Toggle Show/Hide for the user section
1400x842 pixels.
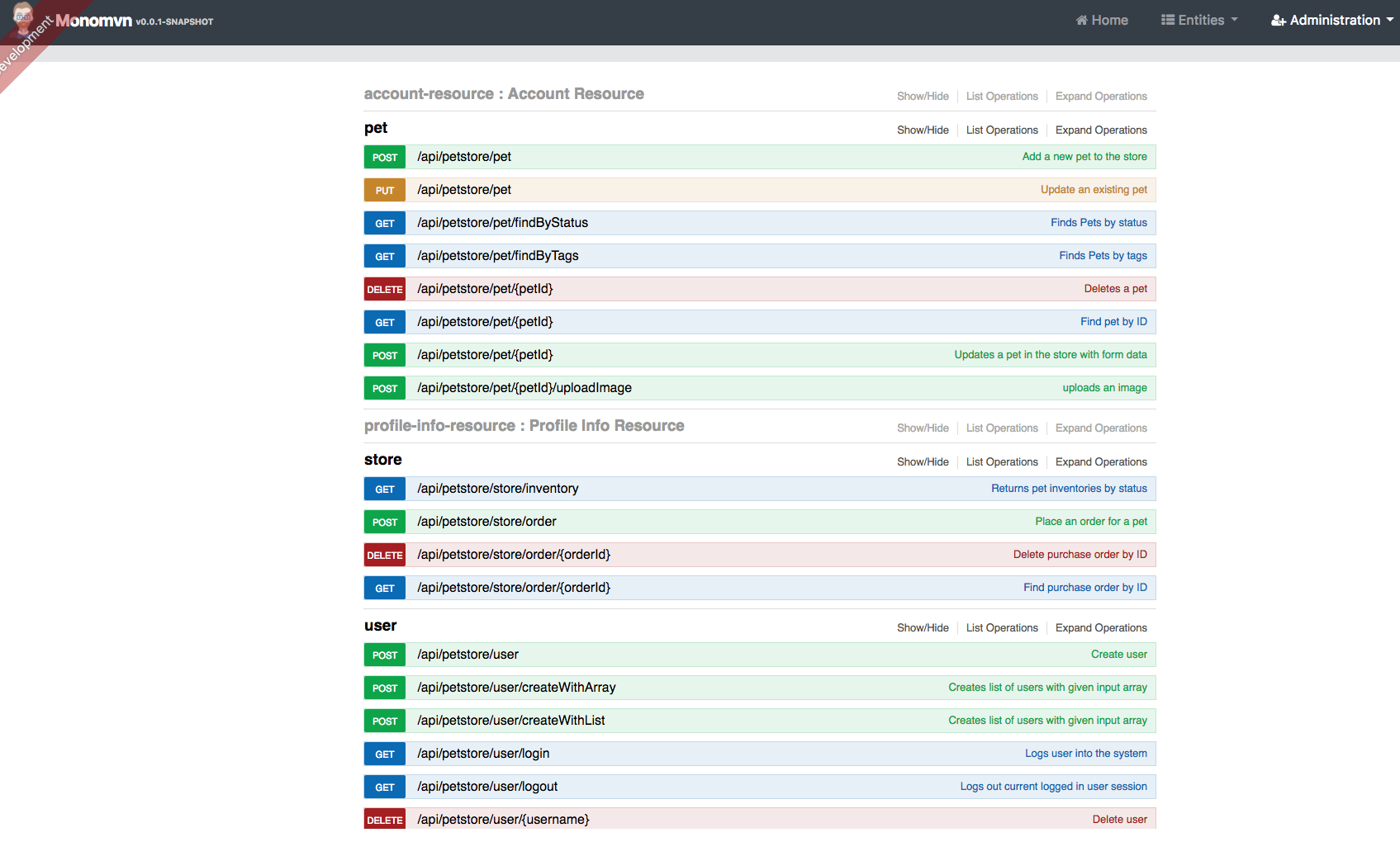pos(923,627)
